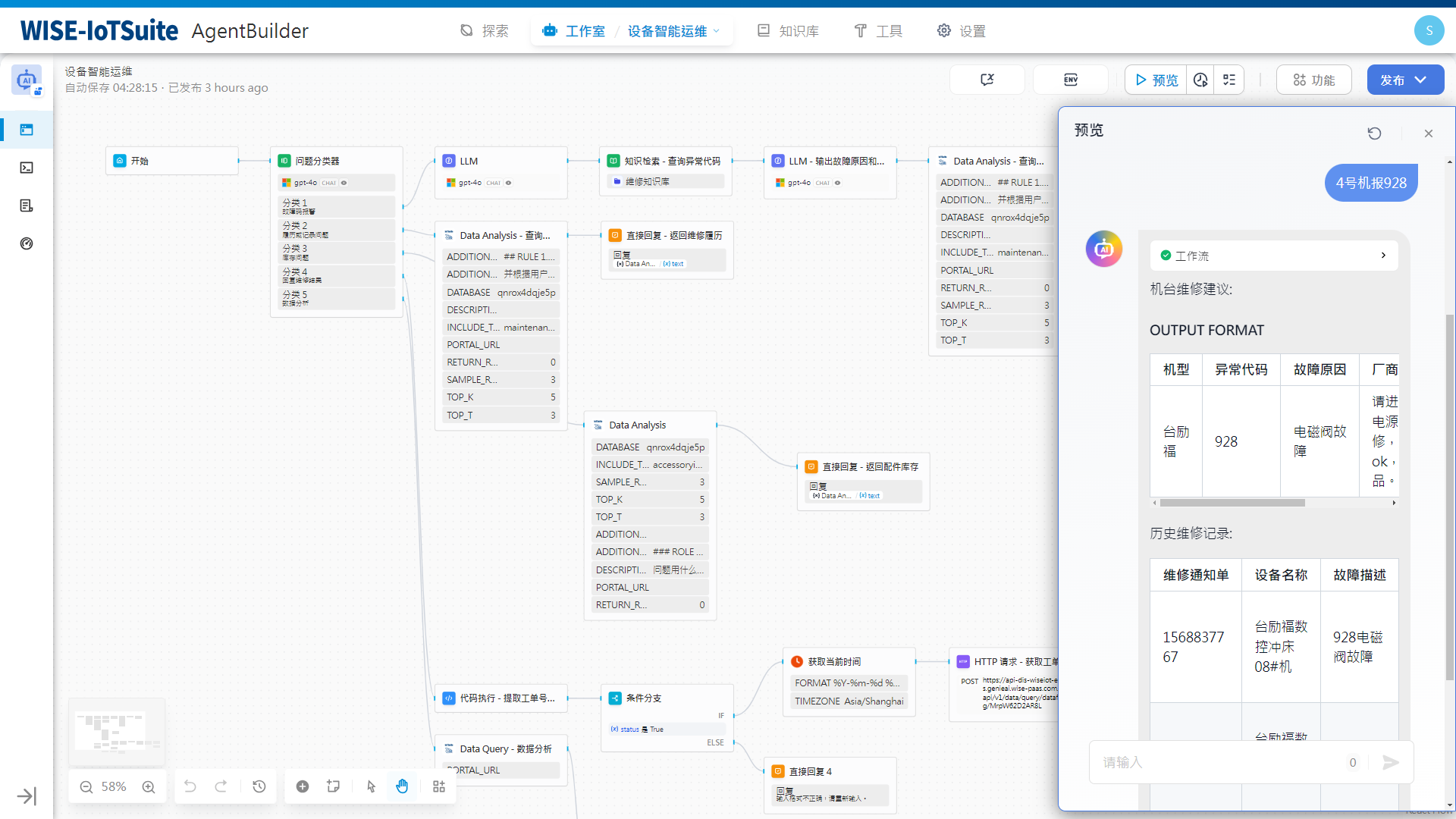Screen dimensions: 1456x819
Task: Switch to pointer selection mode
Action: [371, 786]
